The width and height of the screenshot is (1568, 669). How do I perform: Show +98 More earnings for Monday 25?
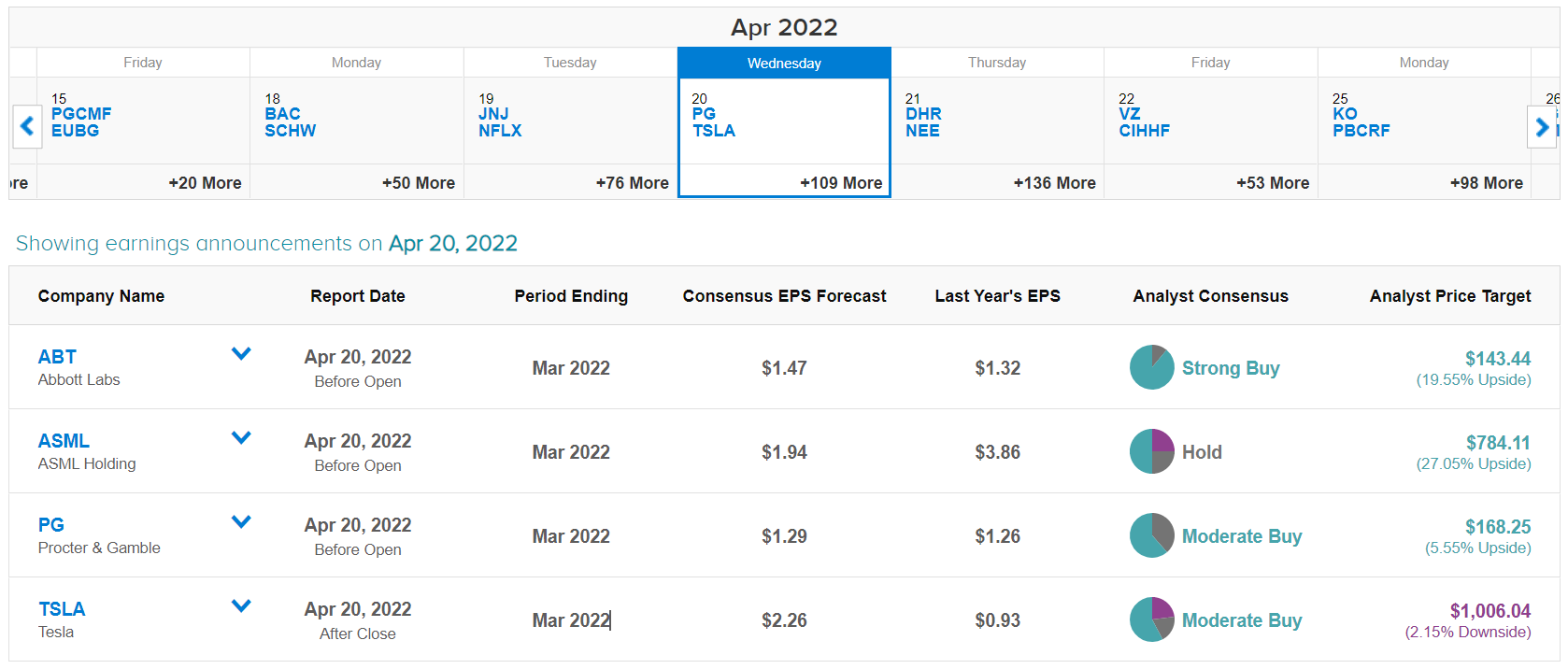click(1486, 183)
